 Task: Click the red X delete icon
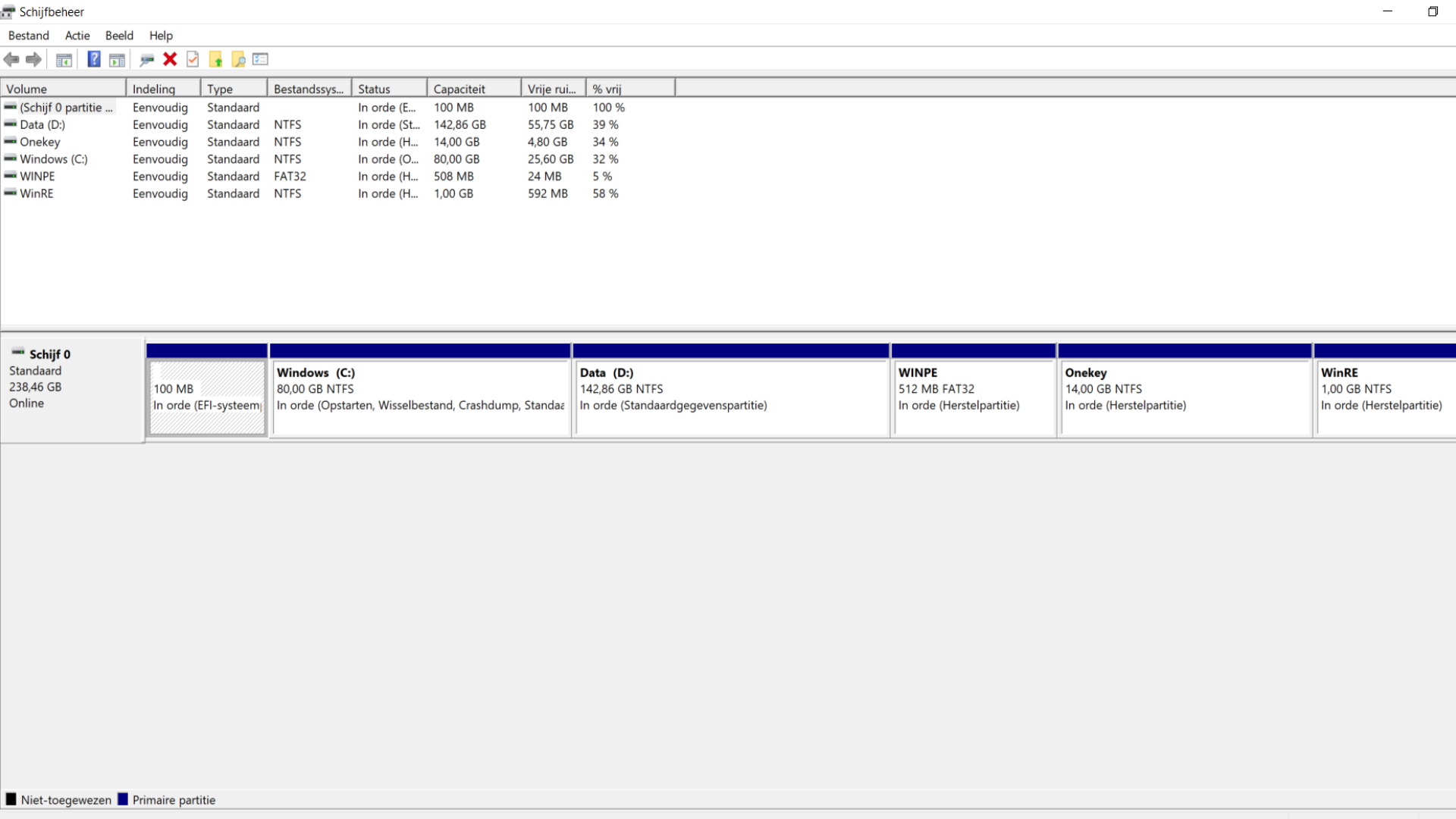(170, 59)
